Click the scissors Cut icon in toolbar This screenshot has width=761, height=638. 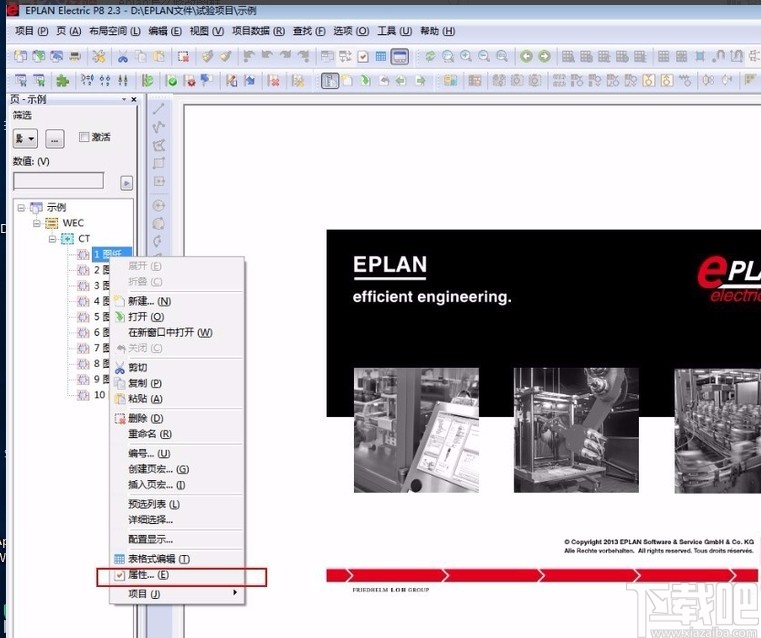[123, 57]
